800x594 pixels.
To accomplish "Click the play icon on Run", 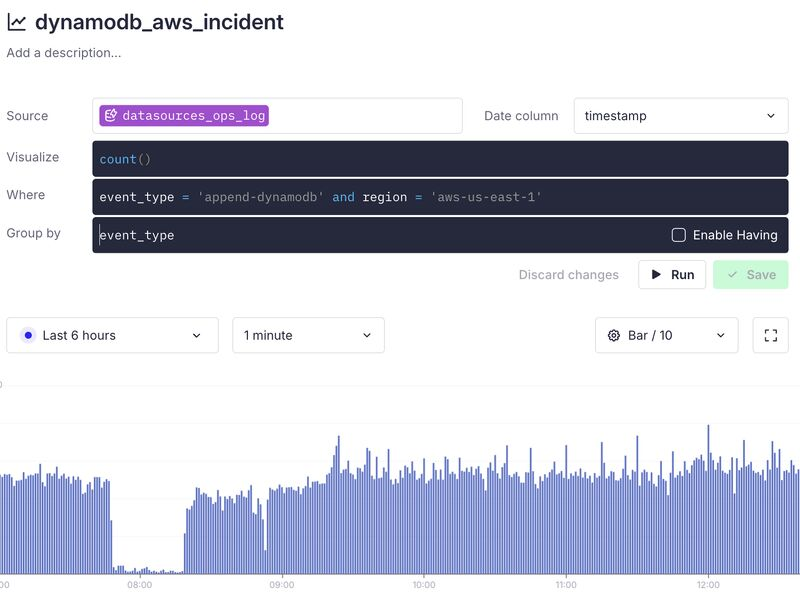I will [x=656, y=275].
